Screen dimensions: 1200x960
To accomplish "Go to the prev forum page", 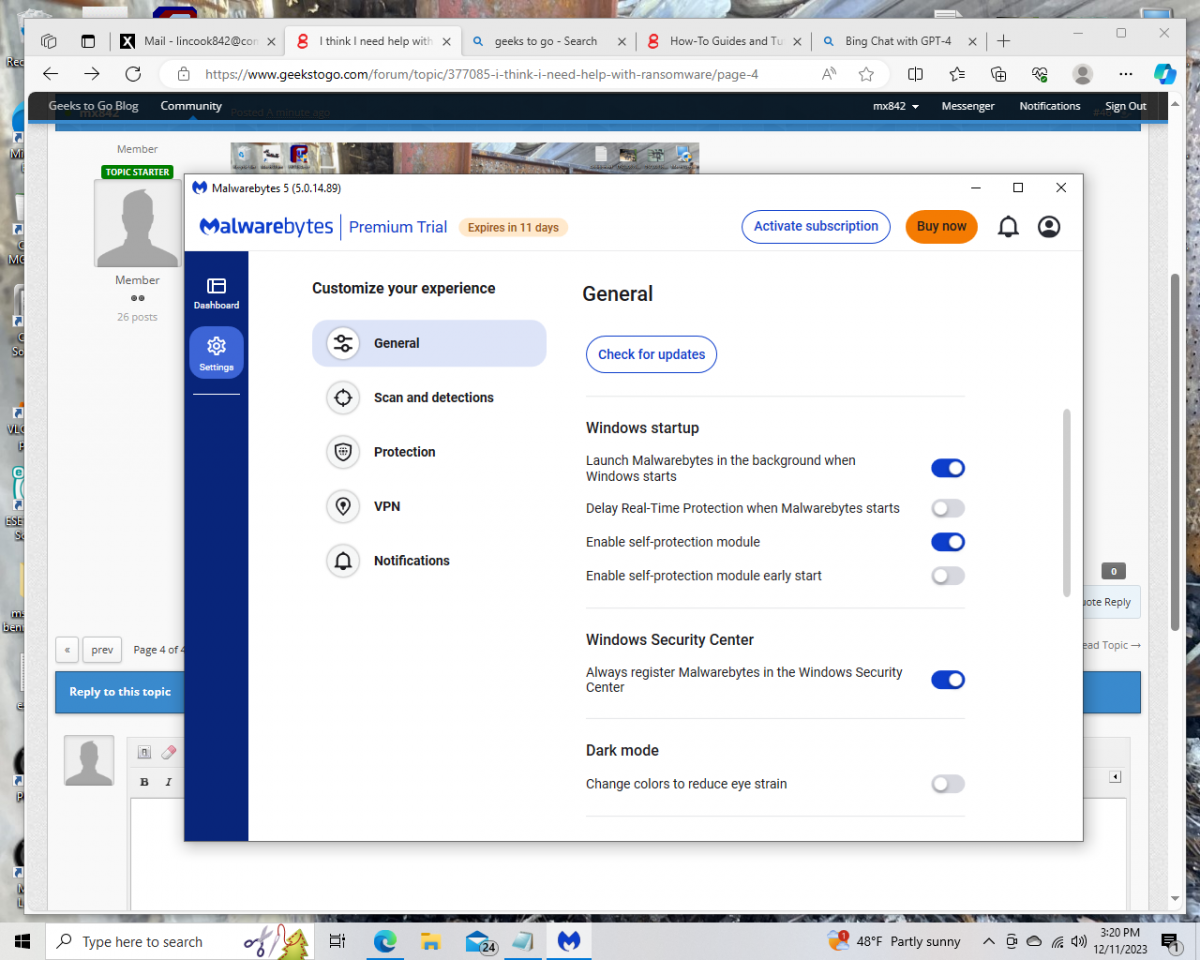I will click(102, 650).
